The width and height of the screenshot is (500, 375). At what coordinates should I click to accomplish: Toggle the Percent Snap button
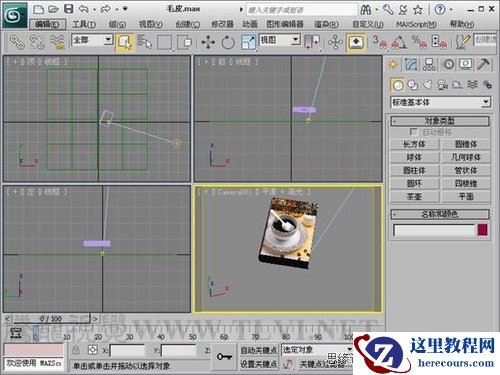click(419, 42)
